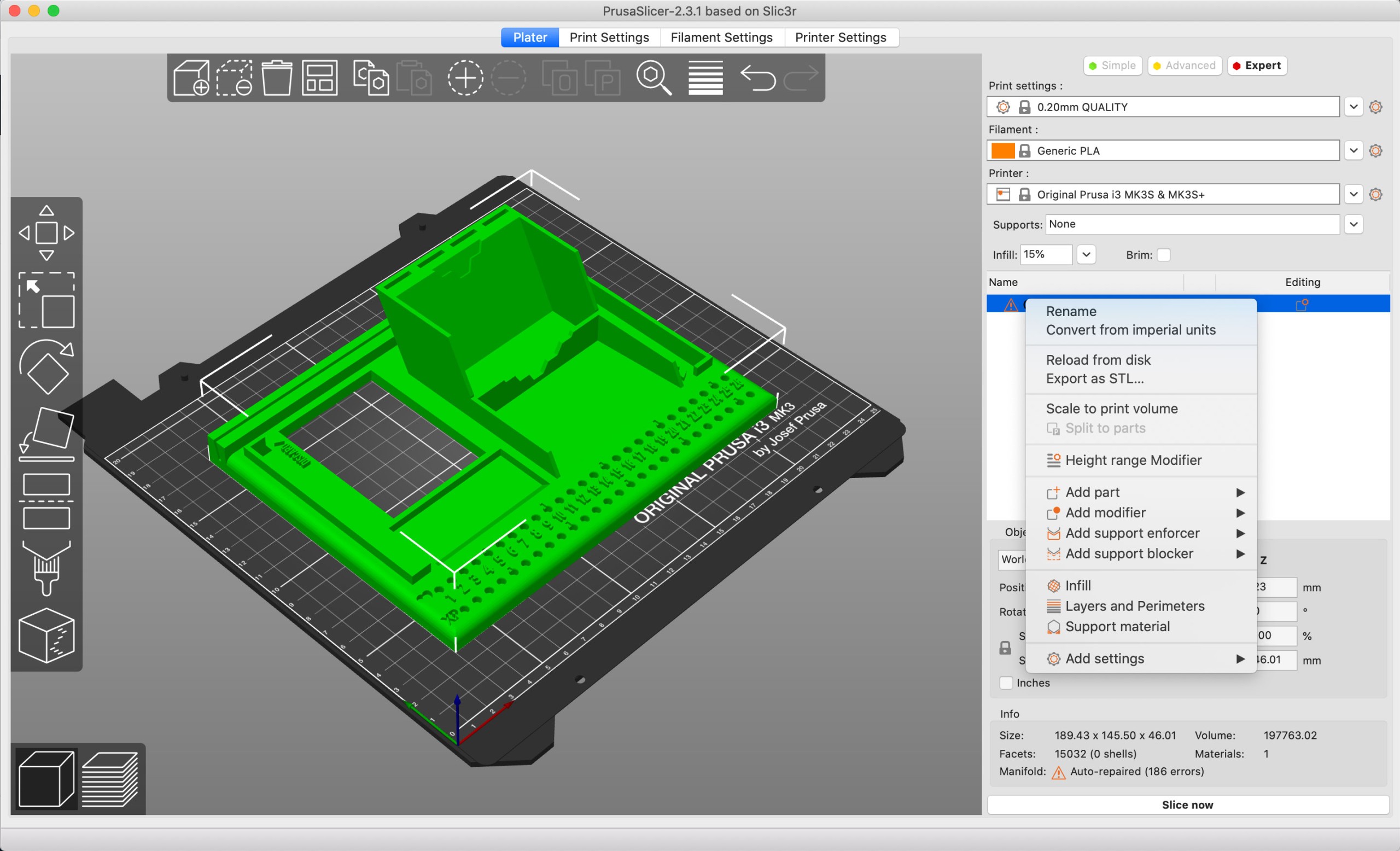The width and height of the screenshot is (1400, 851).
Task: Open the Infill percentage dropdown
Action: point(1086,254)
